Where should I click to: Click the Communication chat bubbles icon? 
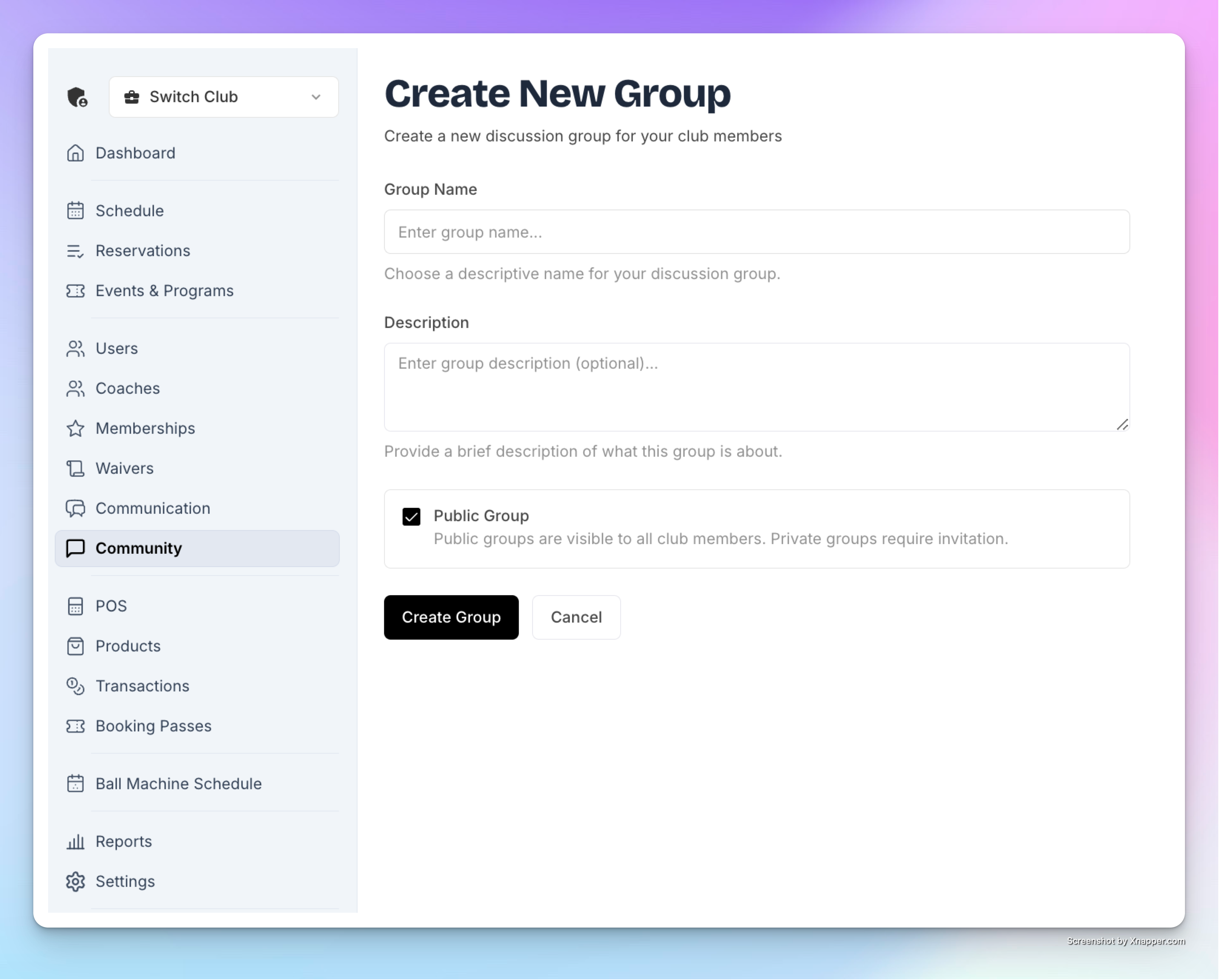75,509
